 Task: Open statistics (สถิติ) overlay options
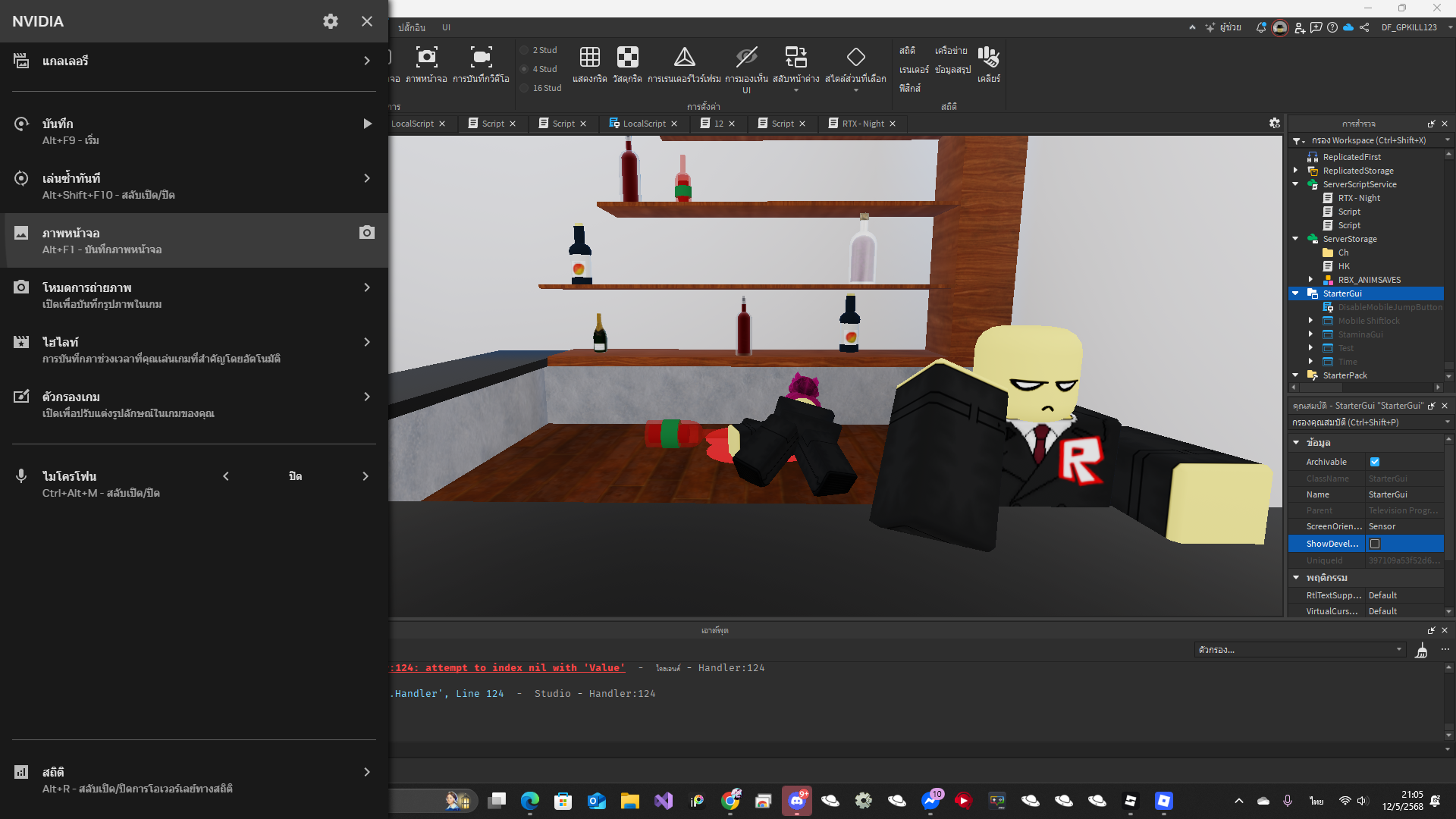(194, 780)
